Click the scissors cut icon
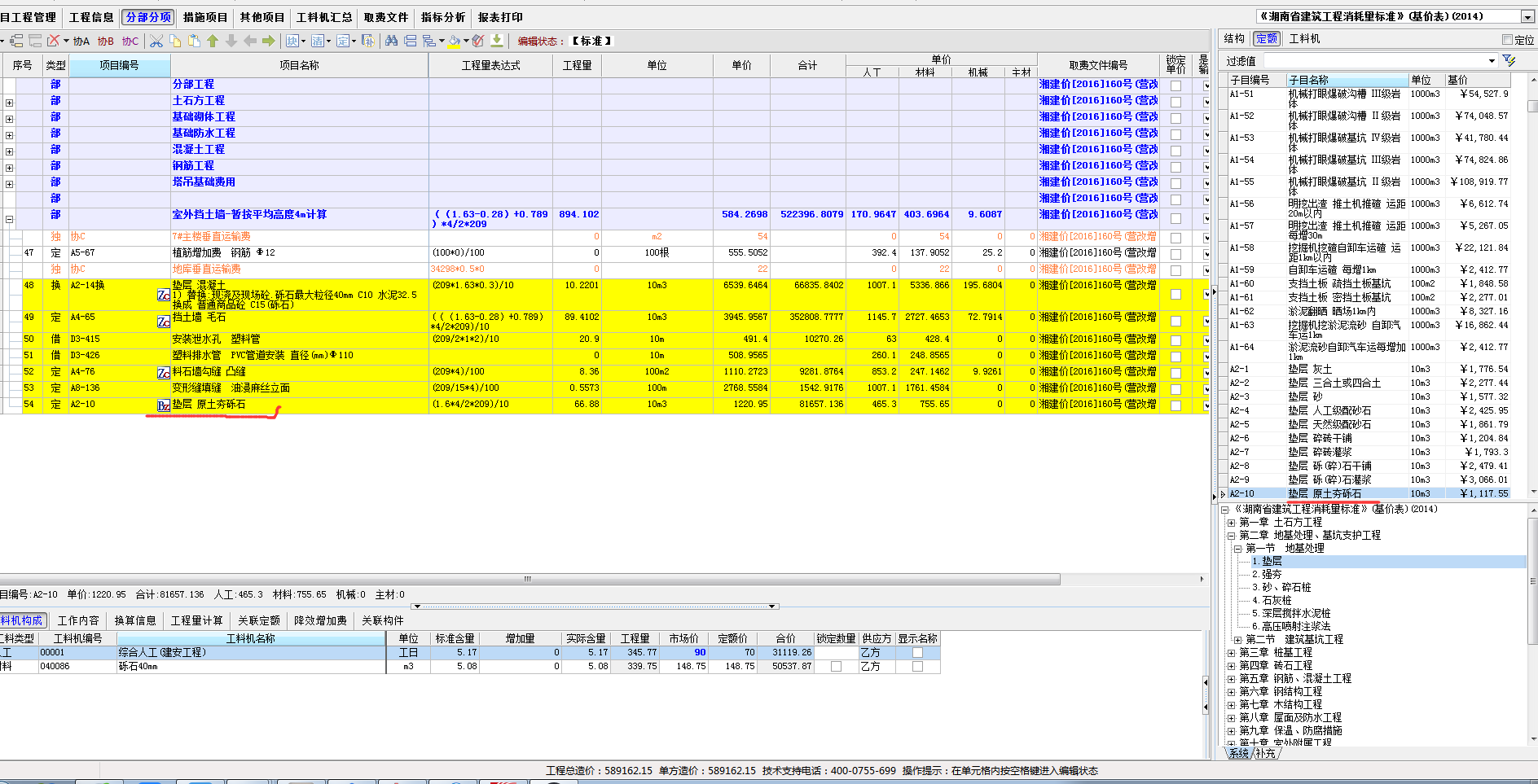 tap(156, 41)
